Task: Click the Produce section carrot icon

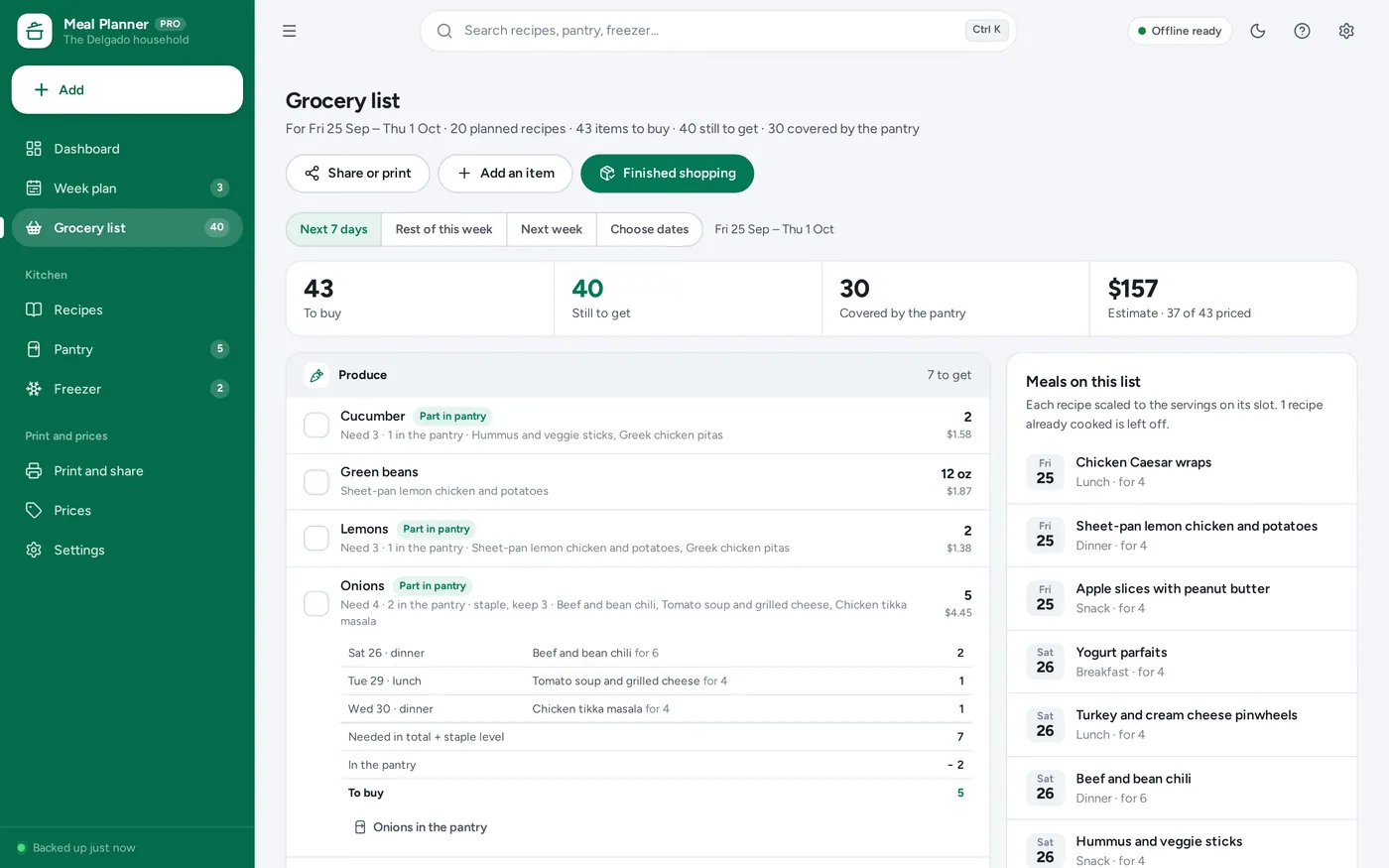Action: 316,375
